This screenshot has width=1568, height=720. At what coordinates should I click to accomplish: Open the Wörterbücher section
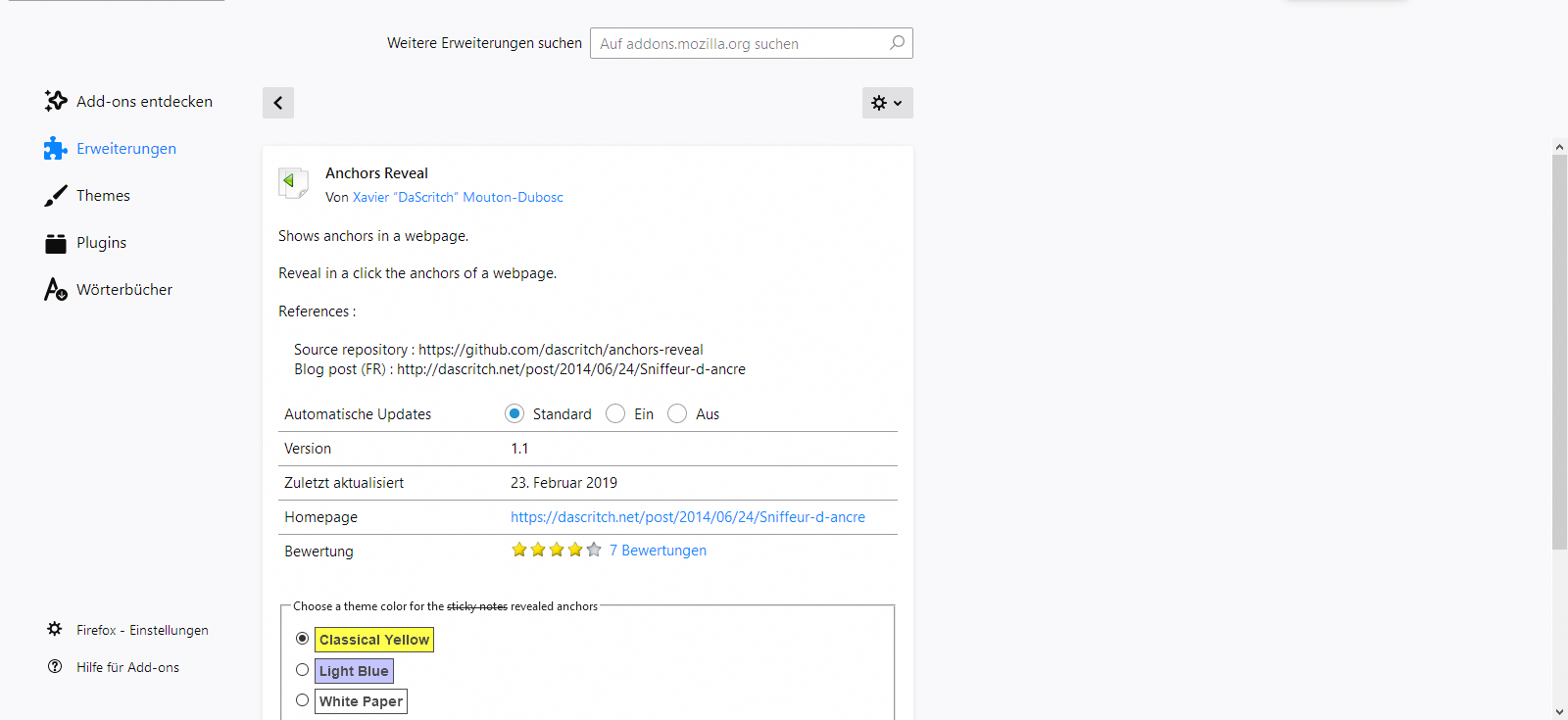pos(124,290)
